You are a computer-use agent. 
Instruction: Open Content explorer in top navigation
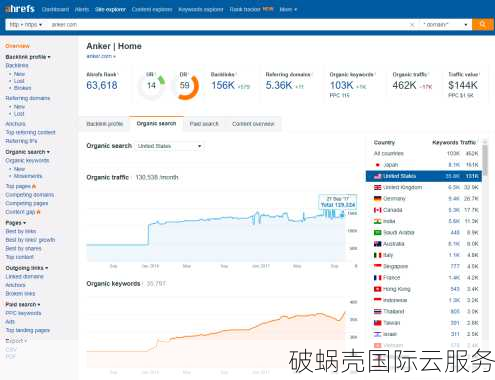[152, 9]
